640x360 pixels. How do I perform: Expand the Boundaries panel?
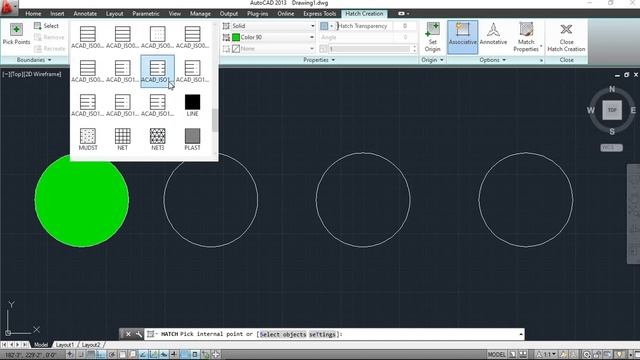34,60
